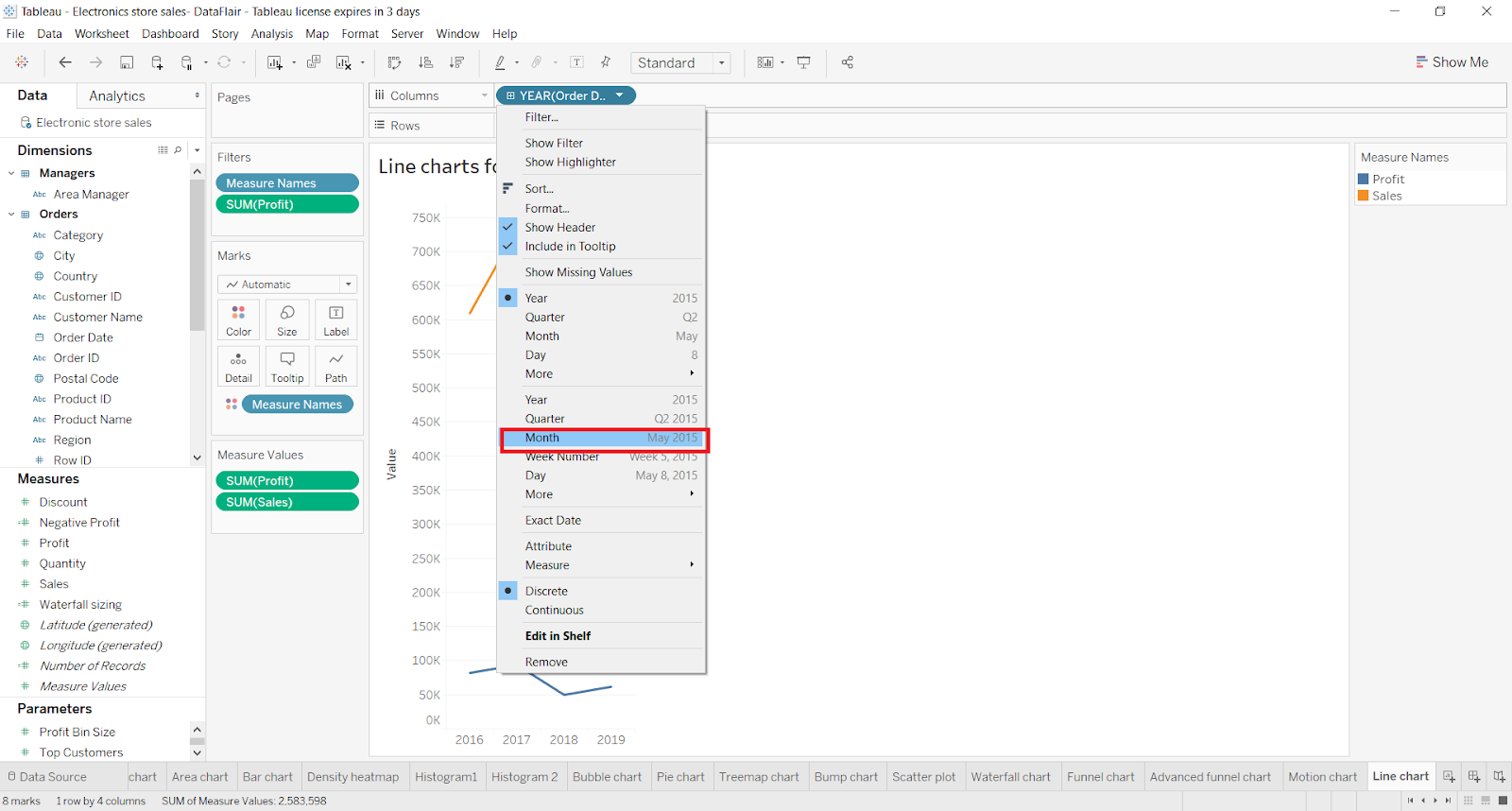Viewport: 1512px width, 811px height.
Task: Open Dimensions pane menu arrow
Action: (197, 150)
